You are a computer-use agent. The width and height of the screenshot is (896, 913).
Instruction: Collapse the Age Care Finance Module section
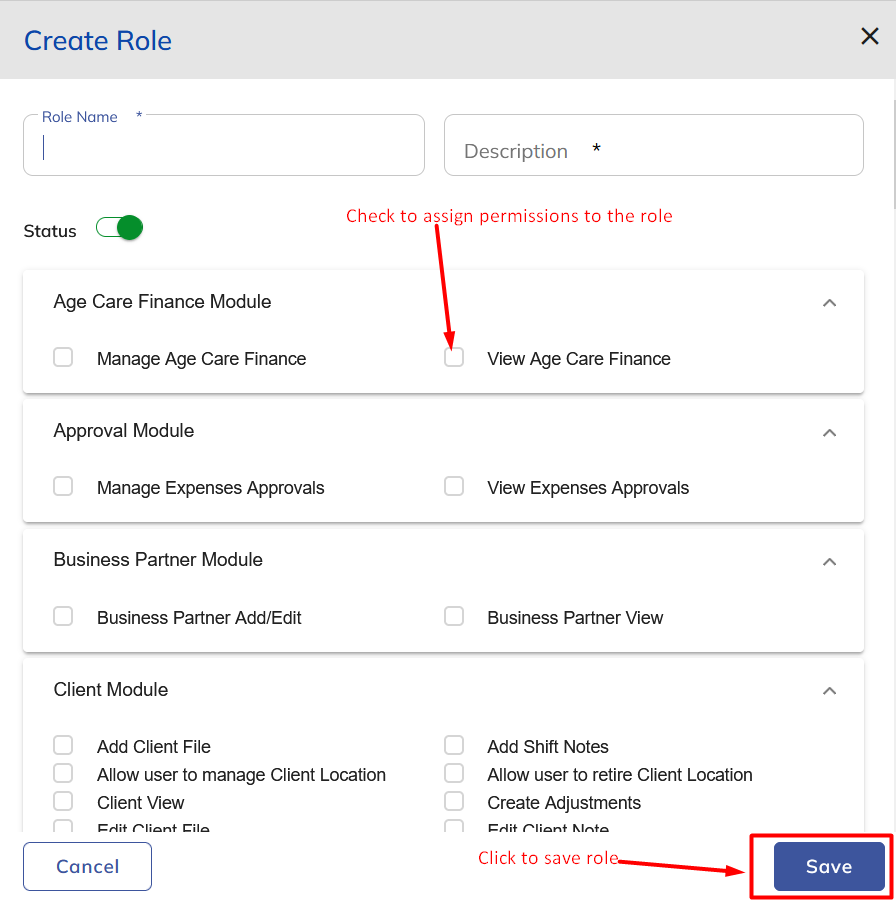click(x=829, y=303)
